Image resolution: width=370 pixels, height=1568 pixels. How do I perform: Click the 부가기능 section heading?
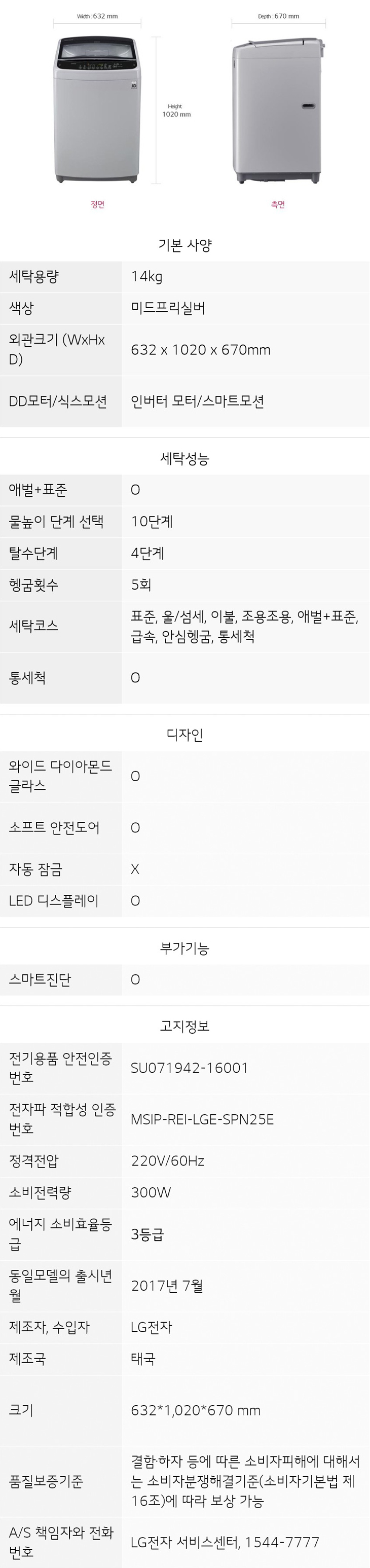(185, 947)
